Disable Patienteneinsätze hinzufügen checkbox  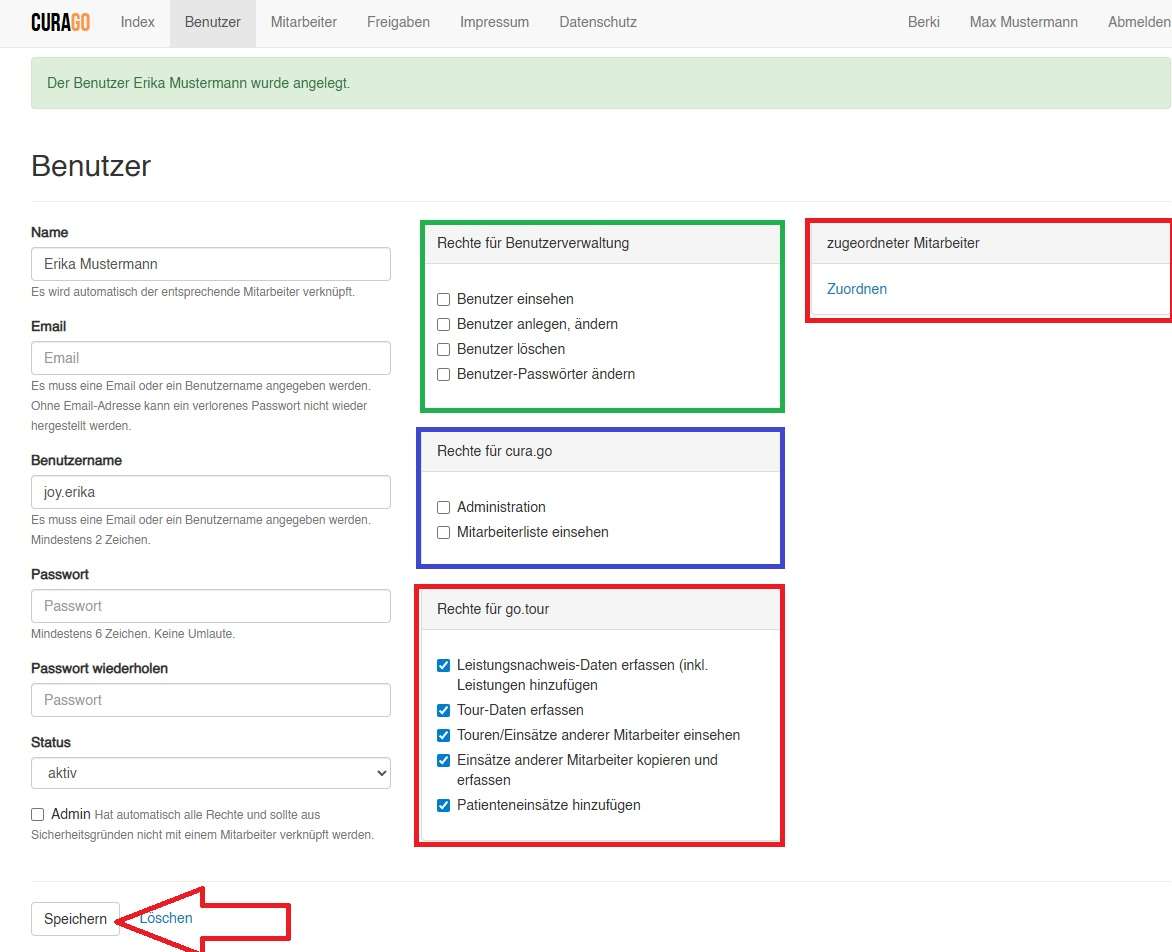point(444,805)
